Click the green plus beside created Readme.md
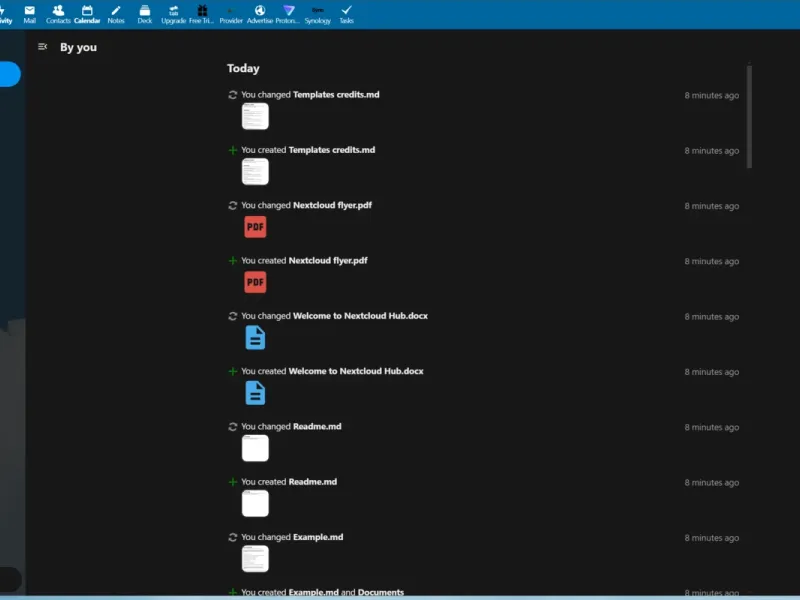The width and height of the screenshot is (800, 600). 233,482
